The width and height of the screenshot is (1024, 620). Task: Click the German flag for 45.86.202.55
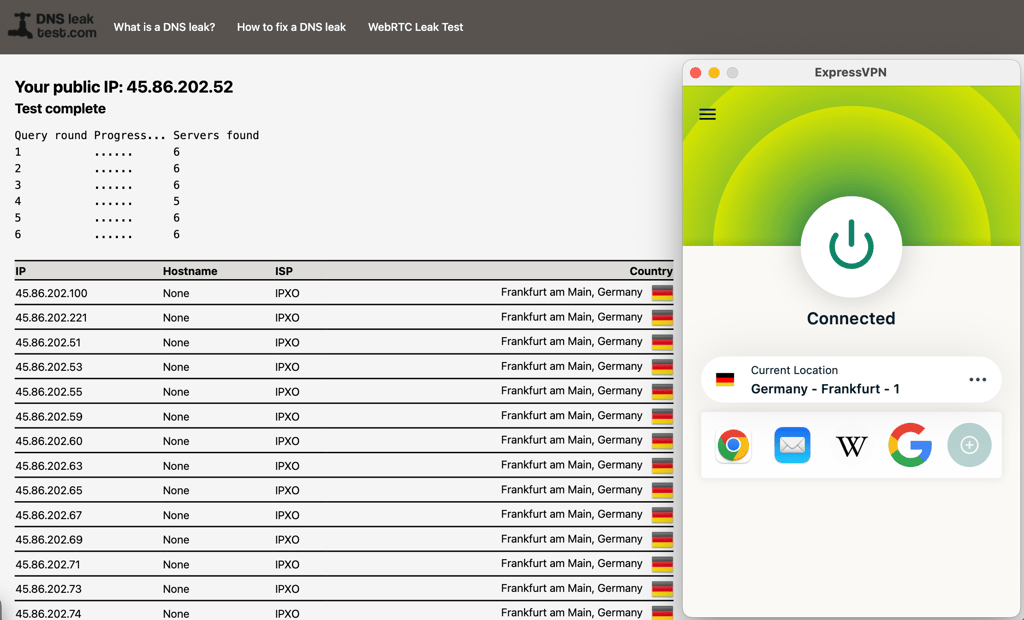(662, 391)
